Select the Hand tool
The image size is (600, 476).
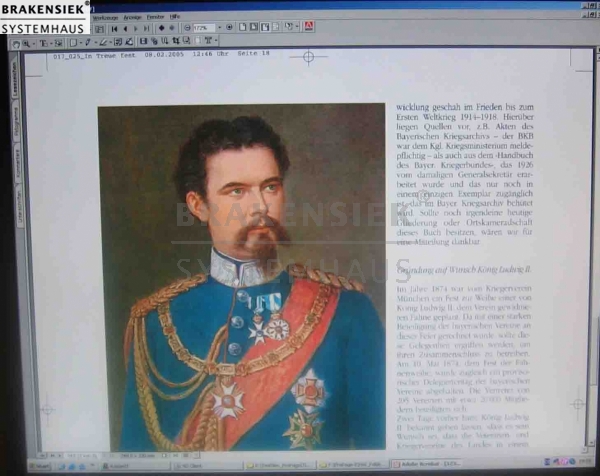[16, 44]
